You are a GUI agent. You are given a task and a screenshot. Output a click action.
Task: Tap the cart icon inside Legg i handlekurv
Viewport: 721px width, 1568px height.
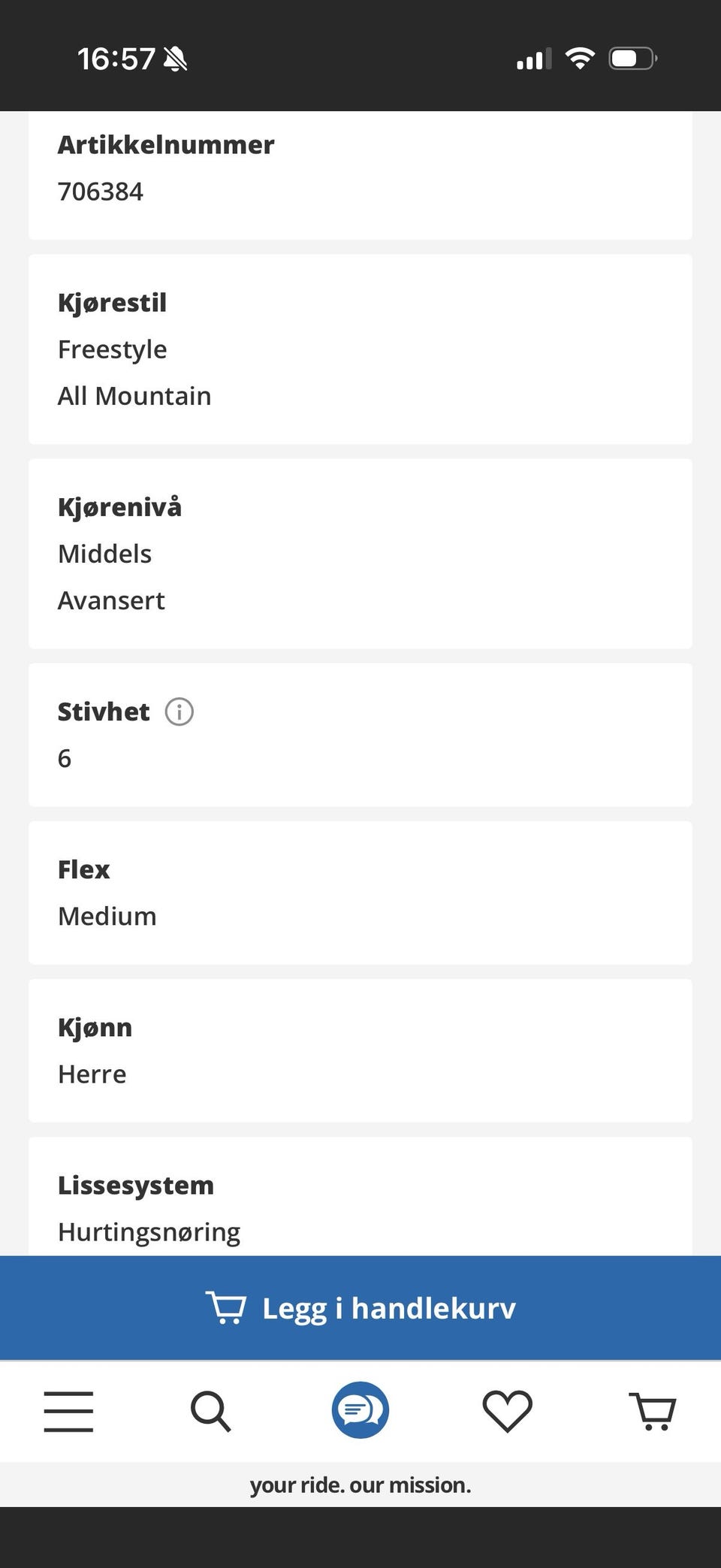(225, 1307)
